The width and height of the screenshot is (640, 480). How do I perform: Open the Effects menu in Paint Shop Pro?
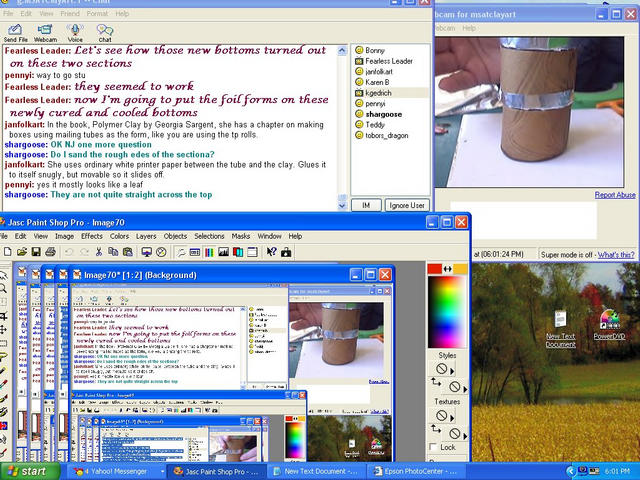[x=92, y=236]
